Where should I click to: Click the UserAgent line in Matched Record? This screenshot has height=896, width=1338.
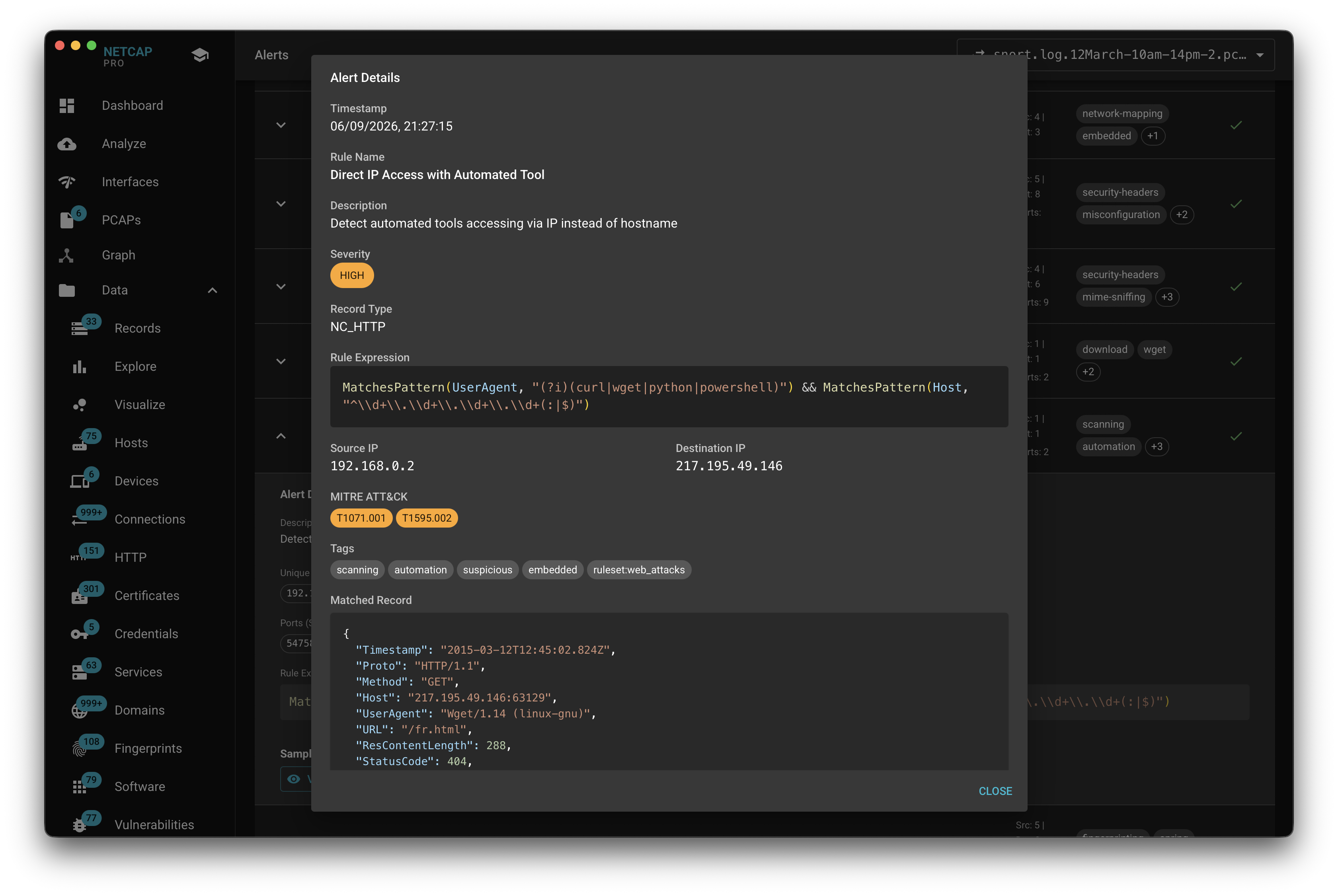(476, 714)
